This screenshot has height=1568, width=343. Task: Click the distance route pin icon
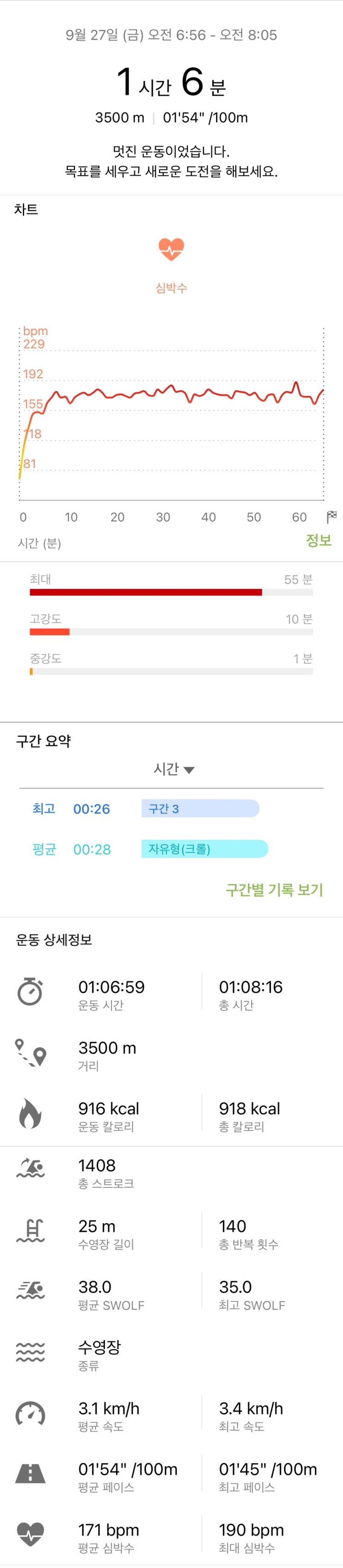coord(30,1052)
